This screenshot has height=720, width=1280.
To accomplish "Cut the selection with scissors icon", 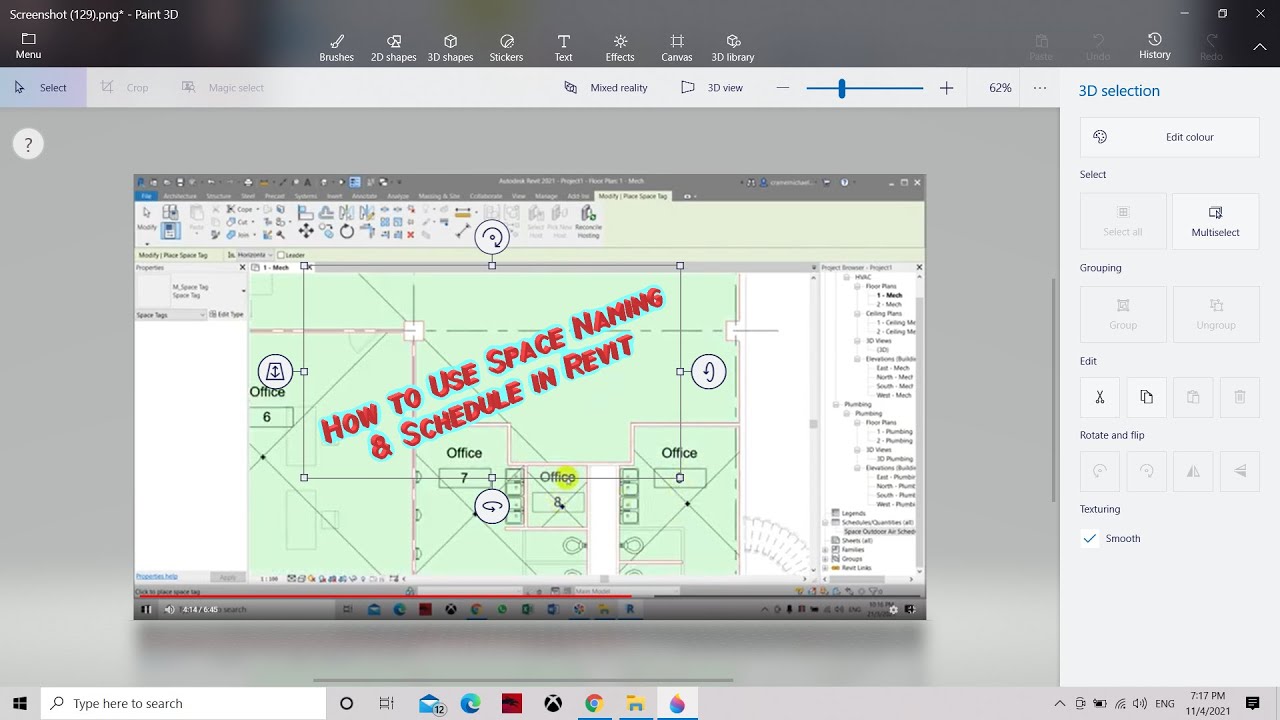I will pyautogui.click(x=1100, y=397).
